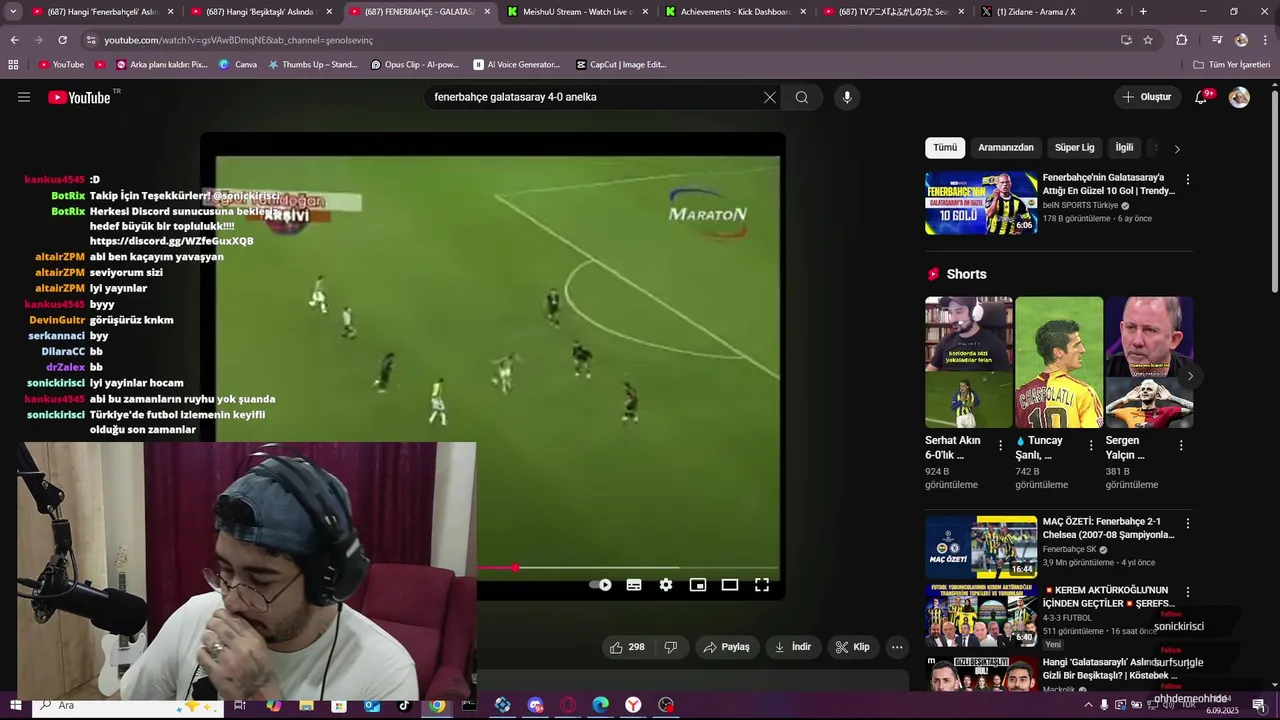Enable theater mode in the player
This screenshot has width=1280, height=720.
click(730, 585)
